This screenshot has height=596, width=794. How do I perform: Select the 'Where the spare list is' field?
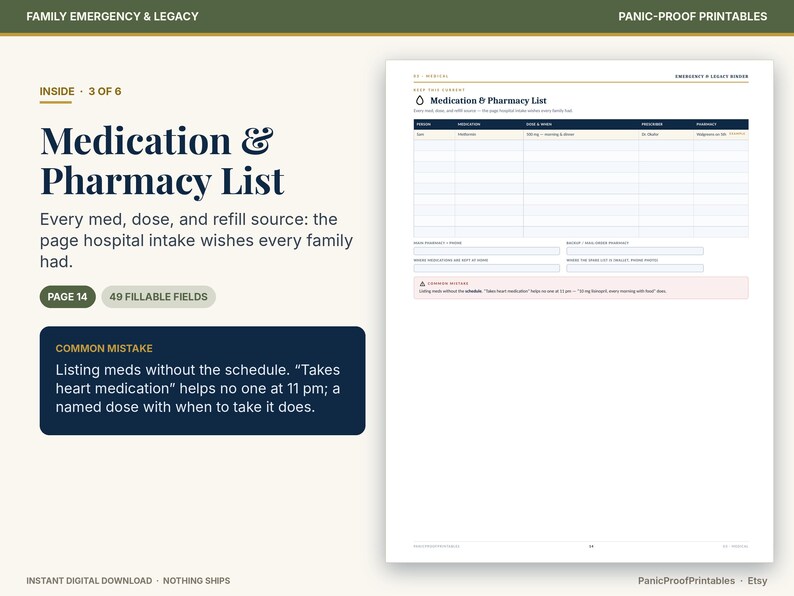point(635,268)
